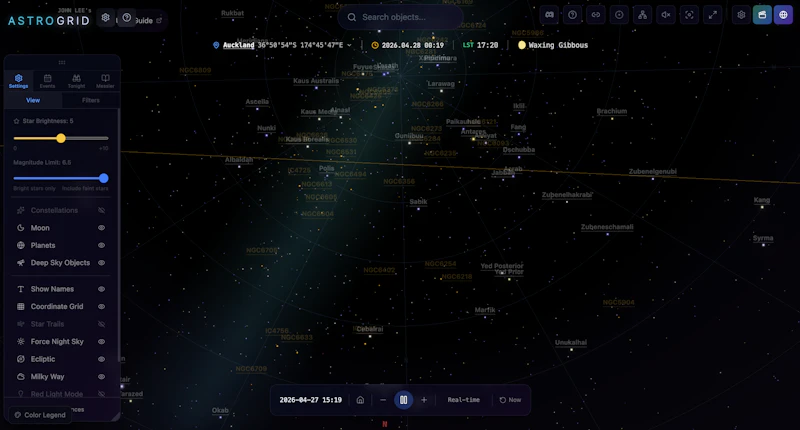
Task: Click the LST 17:20 sidereal time
Action: tap(480, 45)
